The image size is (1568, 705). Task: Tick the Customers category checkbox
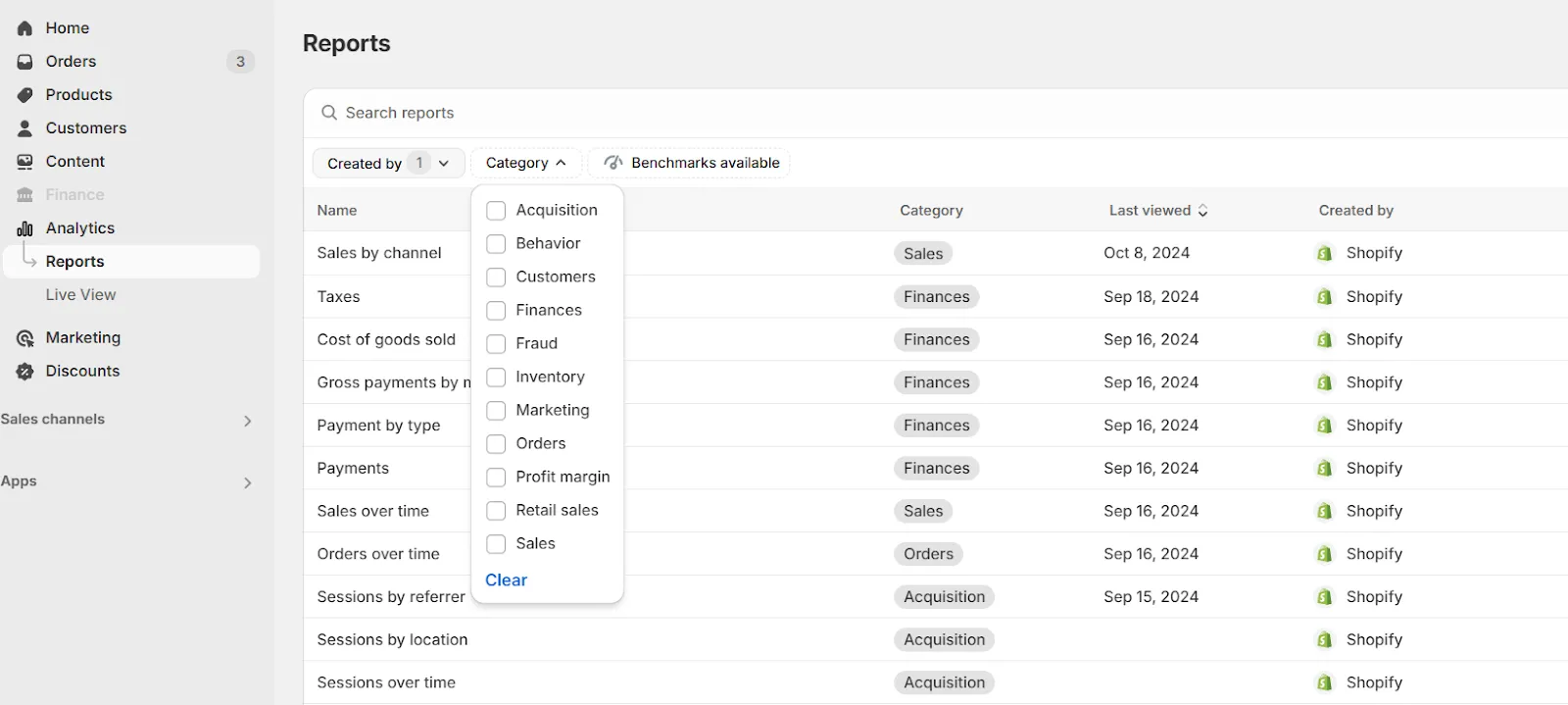[496, 277]
